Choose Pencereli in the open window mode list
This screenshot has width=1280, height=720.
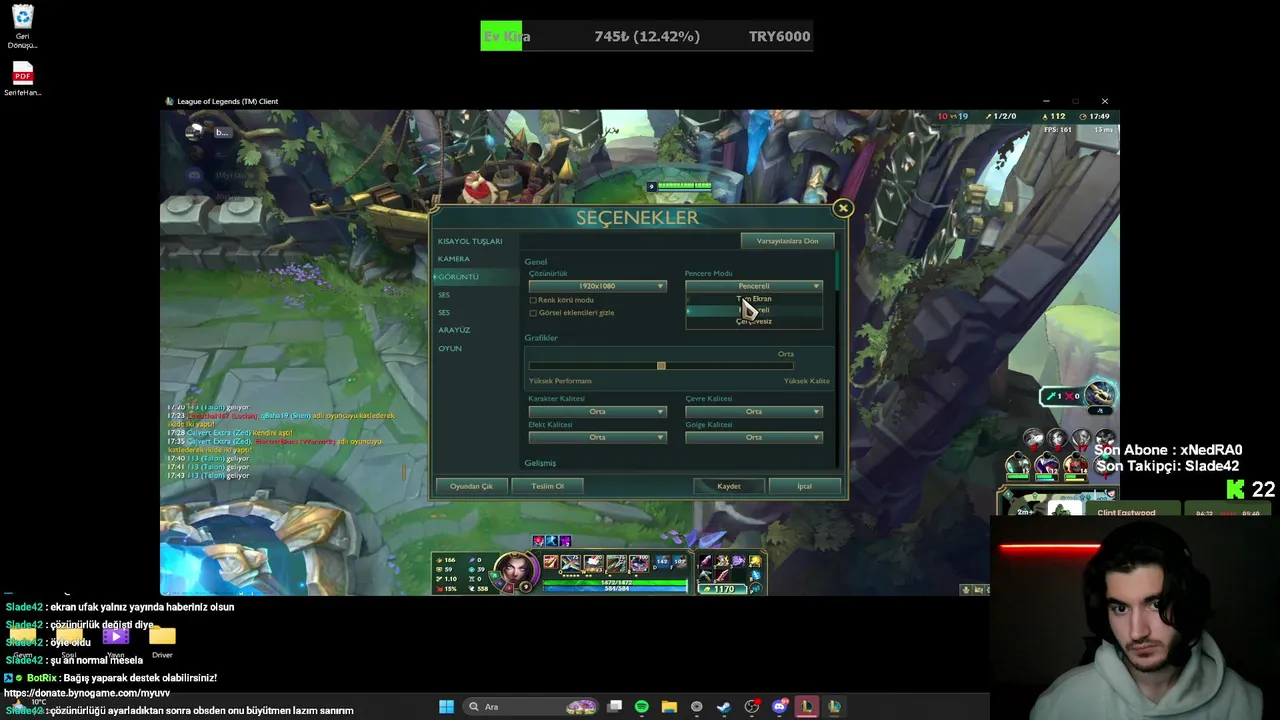click(x=754, y=310)
